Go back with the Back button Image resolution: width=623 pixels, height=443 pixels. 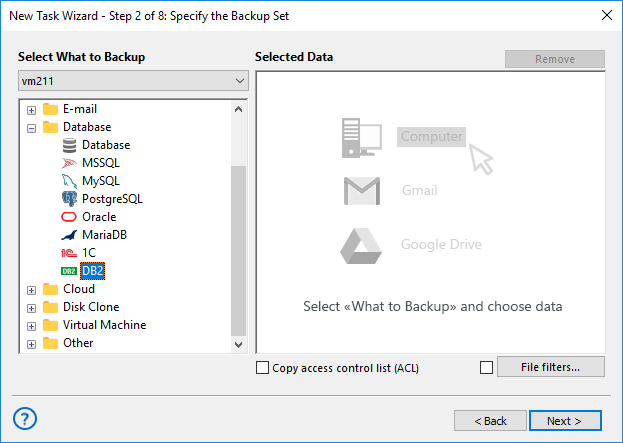[490, 421]
